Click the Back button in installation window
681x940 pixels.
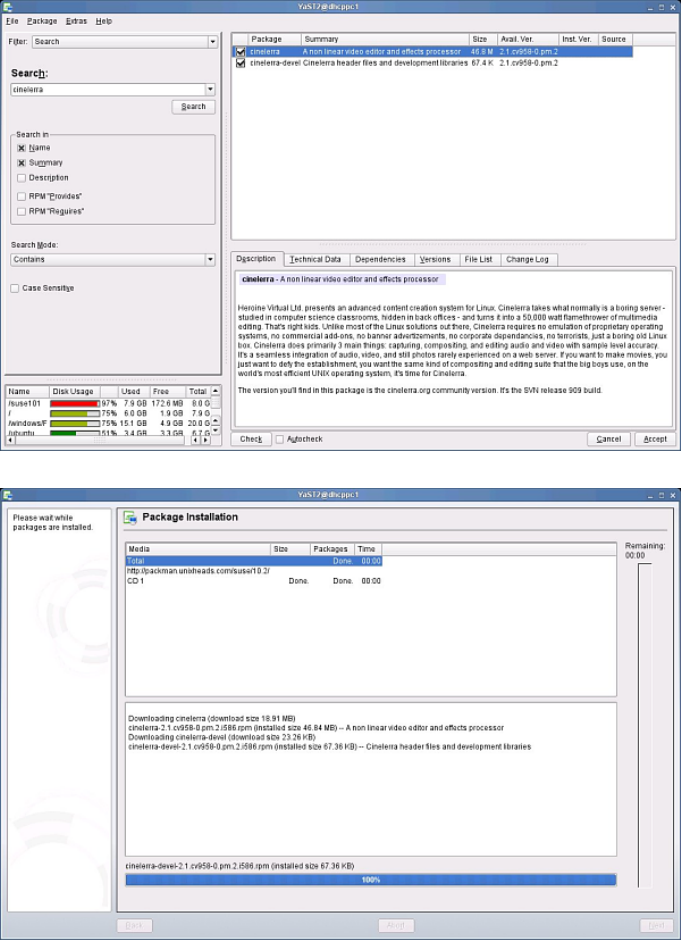pos(134,926)
